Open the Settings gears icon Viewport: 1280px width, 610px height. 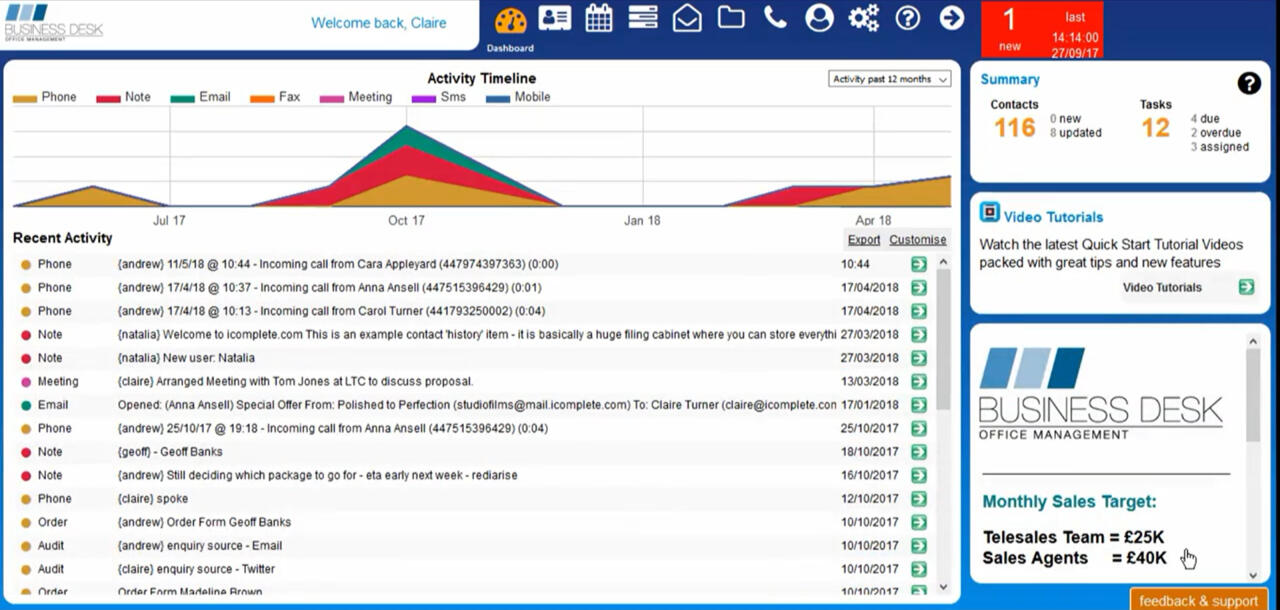click(x=862, y=17)
